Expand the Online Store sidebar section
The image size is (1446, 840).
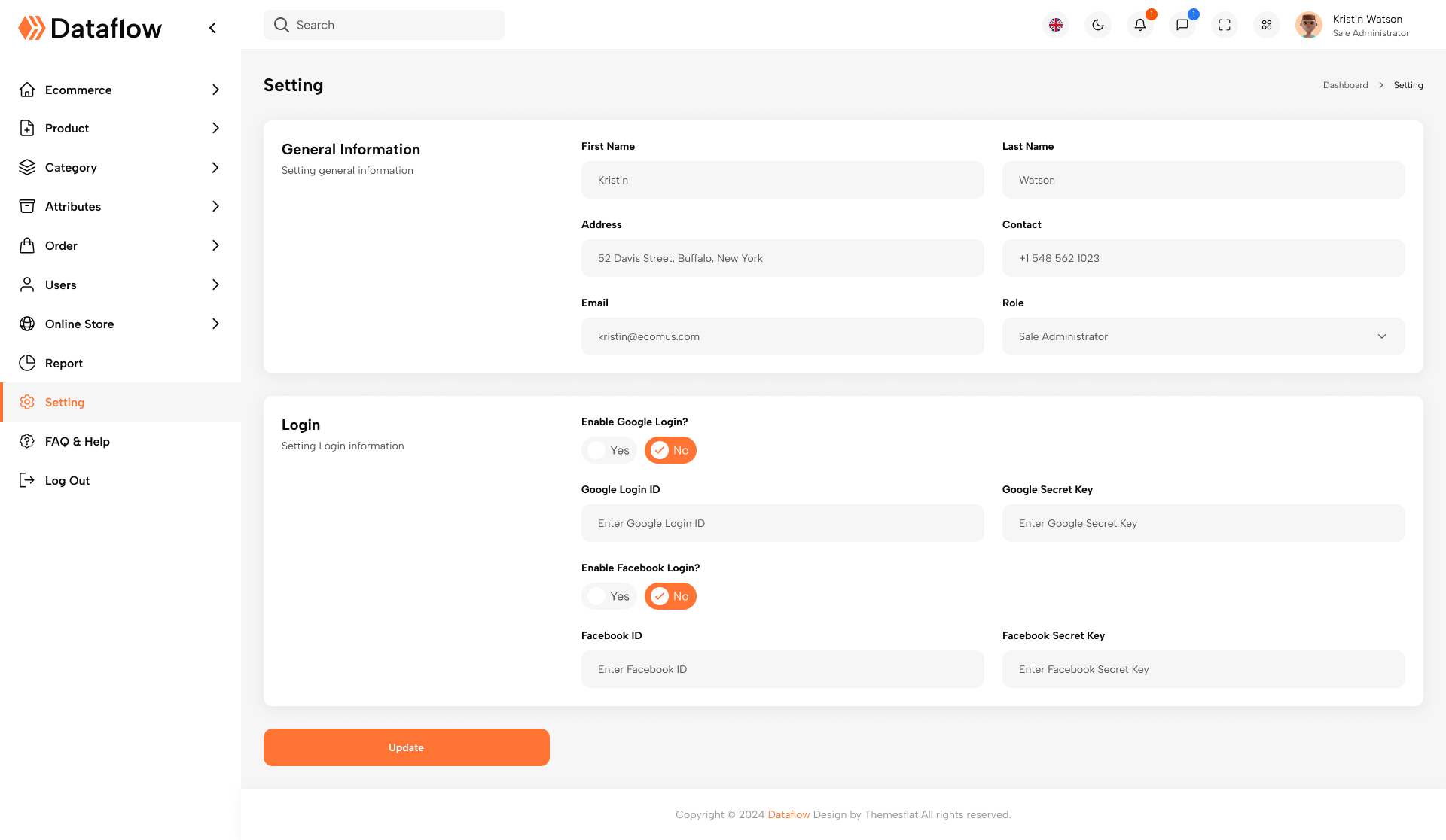coord(78,324)
